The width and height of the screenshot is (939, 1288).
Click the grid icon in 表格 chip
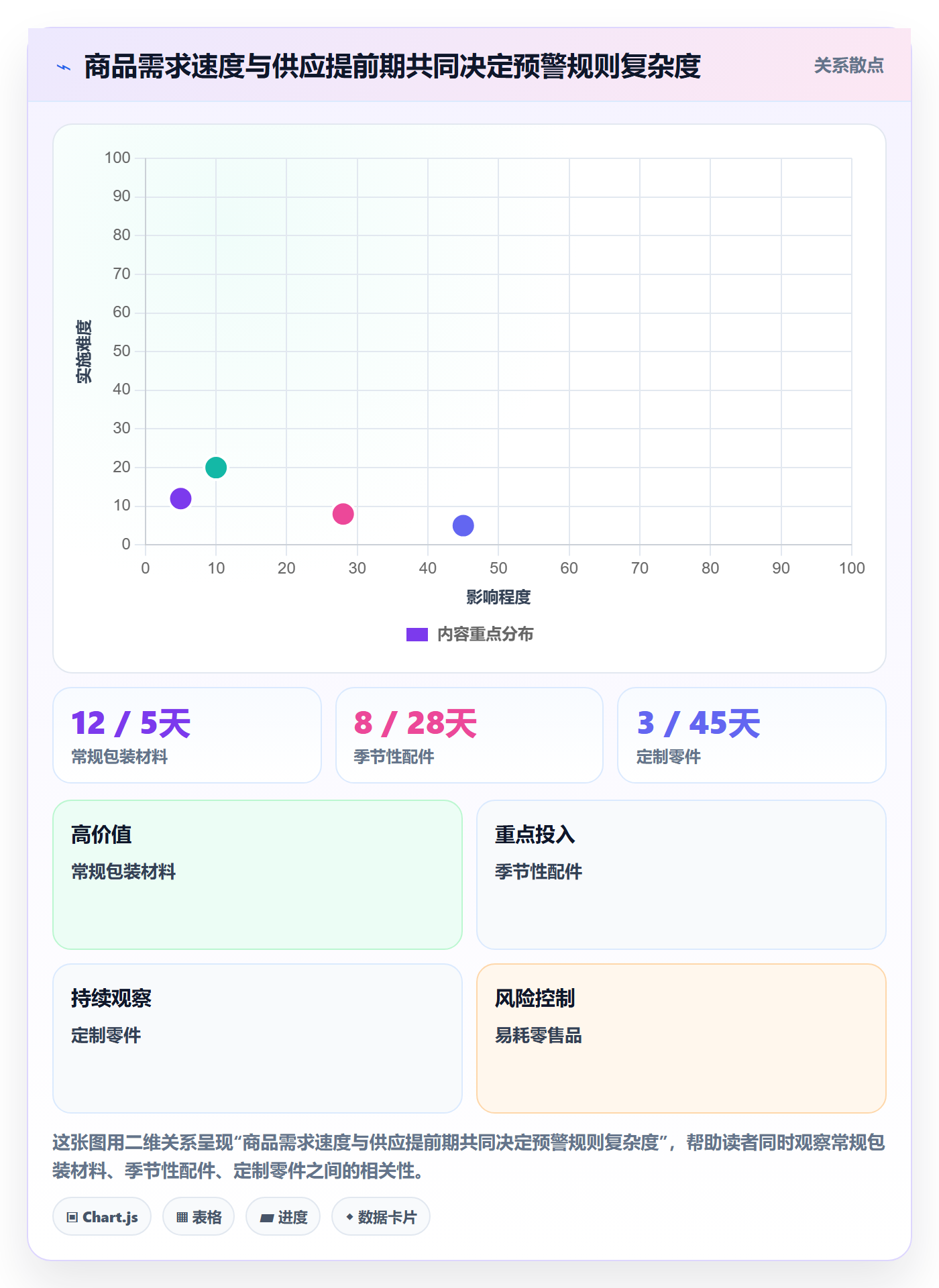(x=182, y=1218)
